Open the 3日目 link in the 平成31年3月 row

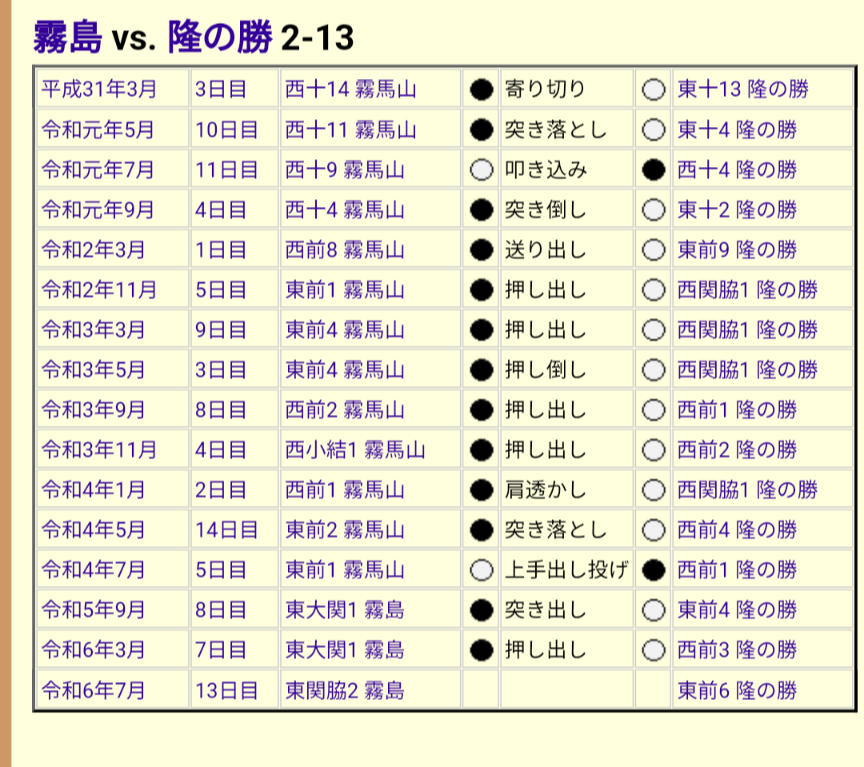coord(220,89)
